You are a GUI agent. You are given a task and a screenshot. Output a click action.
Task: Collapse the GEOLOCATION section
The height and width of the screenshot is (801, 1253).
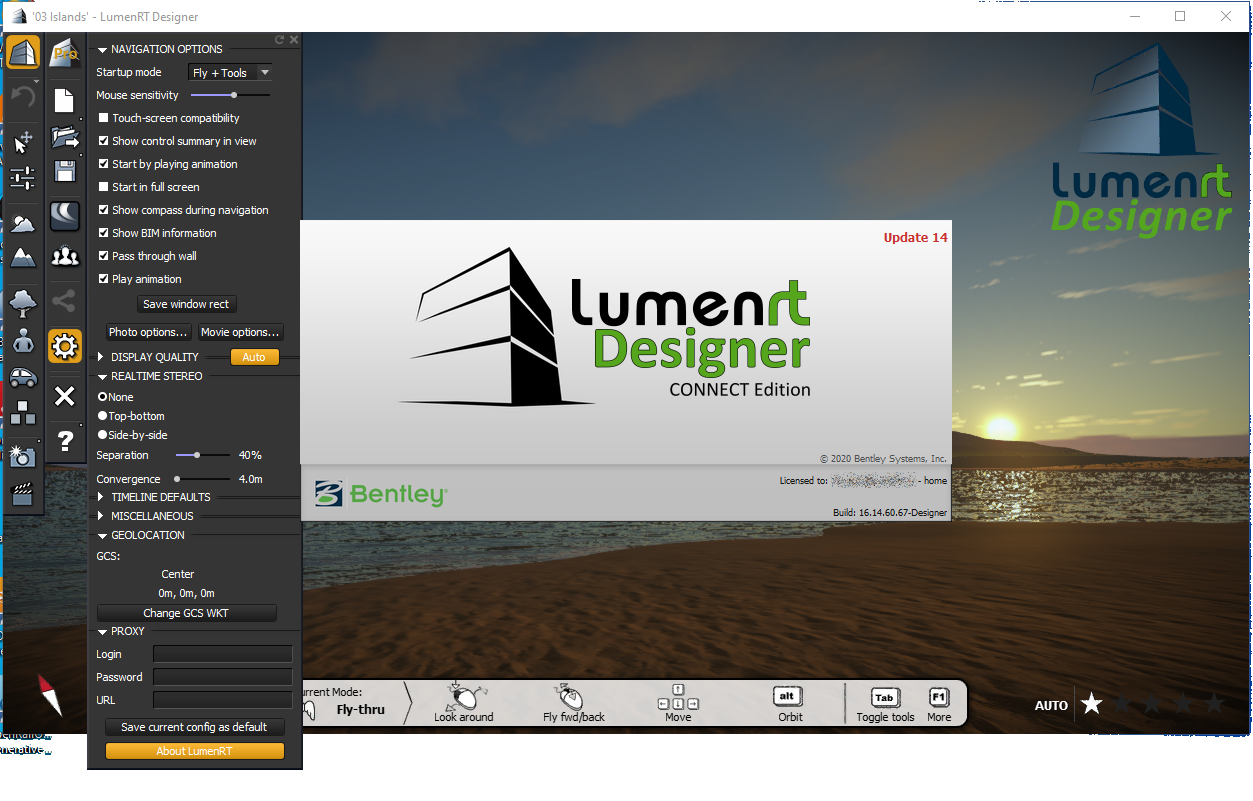coord(102,535)
